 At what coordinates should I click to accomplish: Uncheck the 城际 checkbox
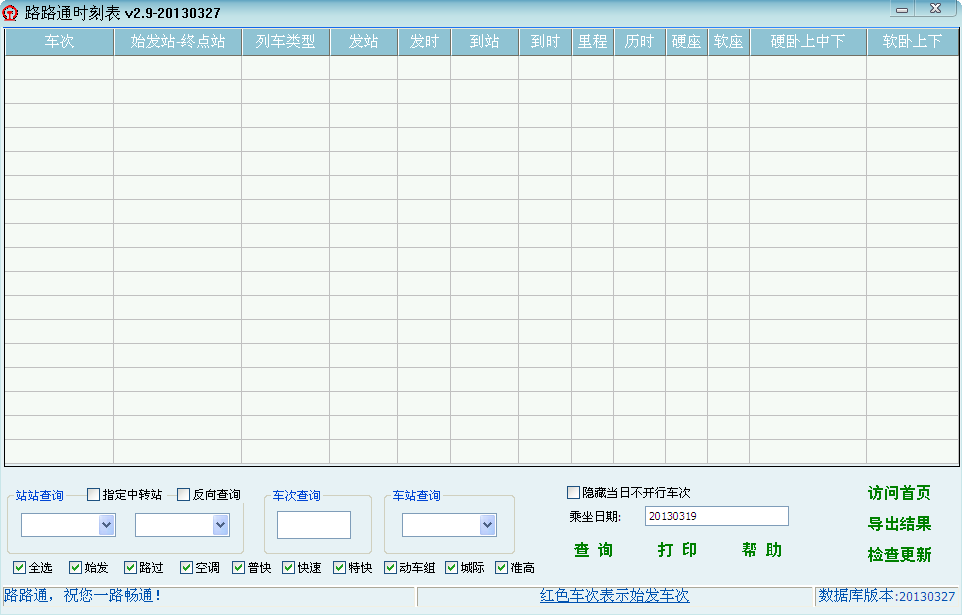[x=452, y=568]
